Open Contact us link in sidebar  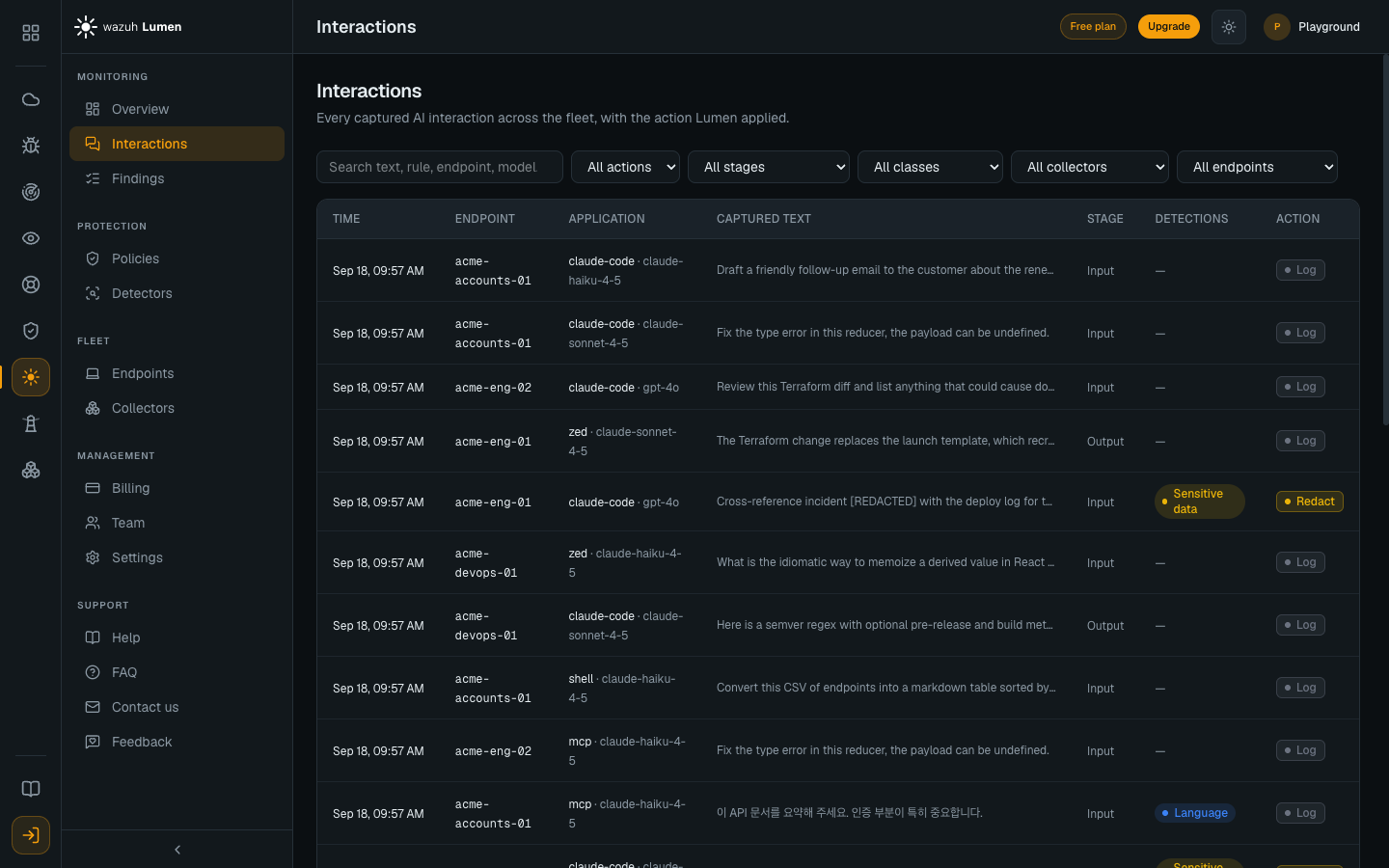coord(177,707)
